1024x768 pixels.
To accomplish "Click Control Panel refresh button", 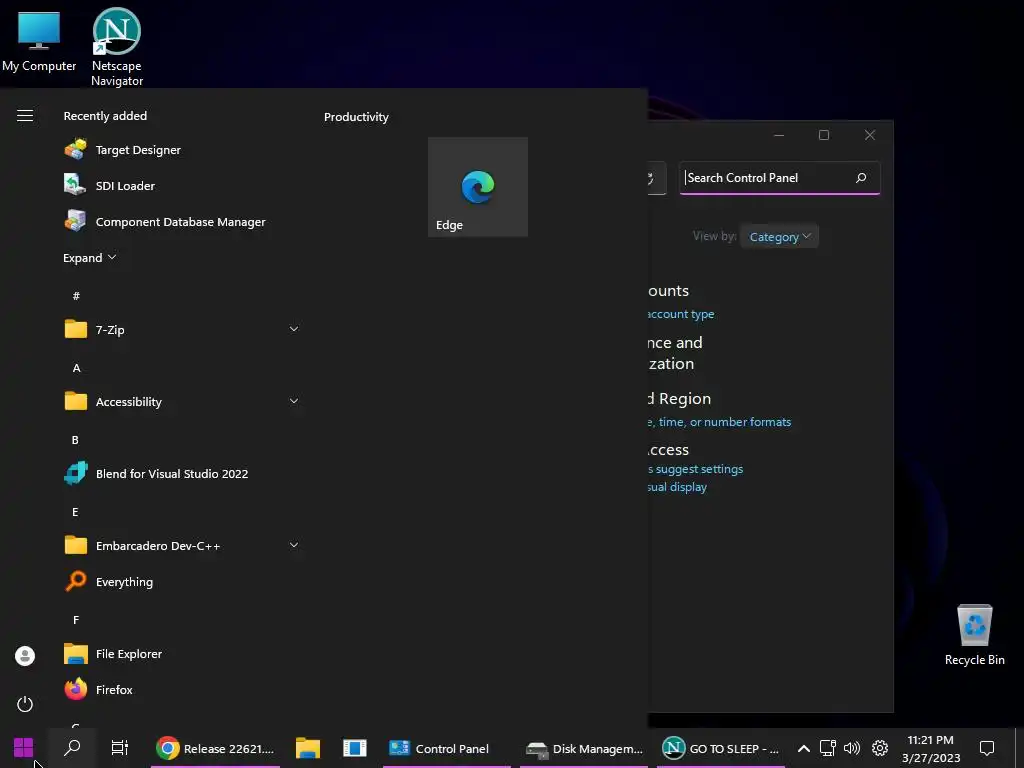I will click(656, 178).
